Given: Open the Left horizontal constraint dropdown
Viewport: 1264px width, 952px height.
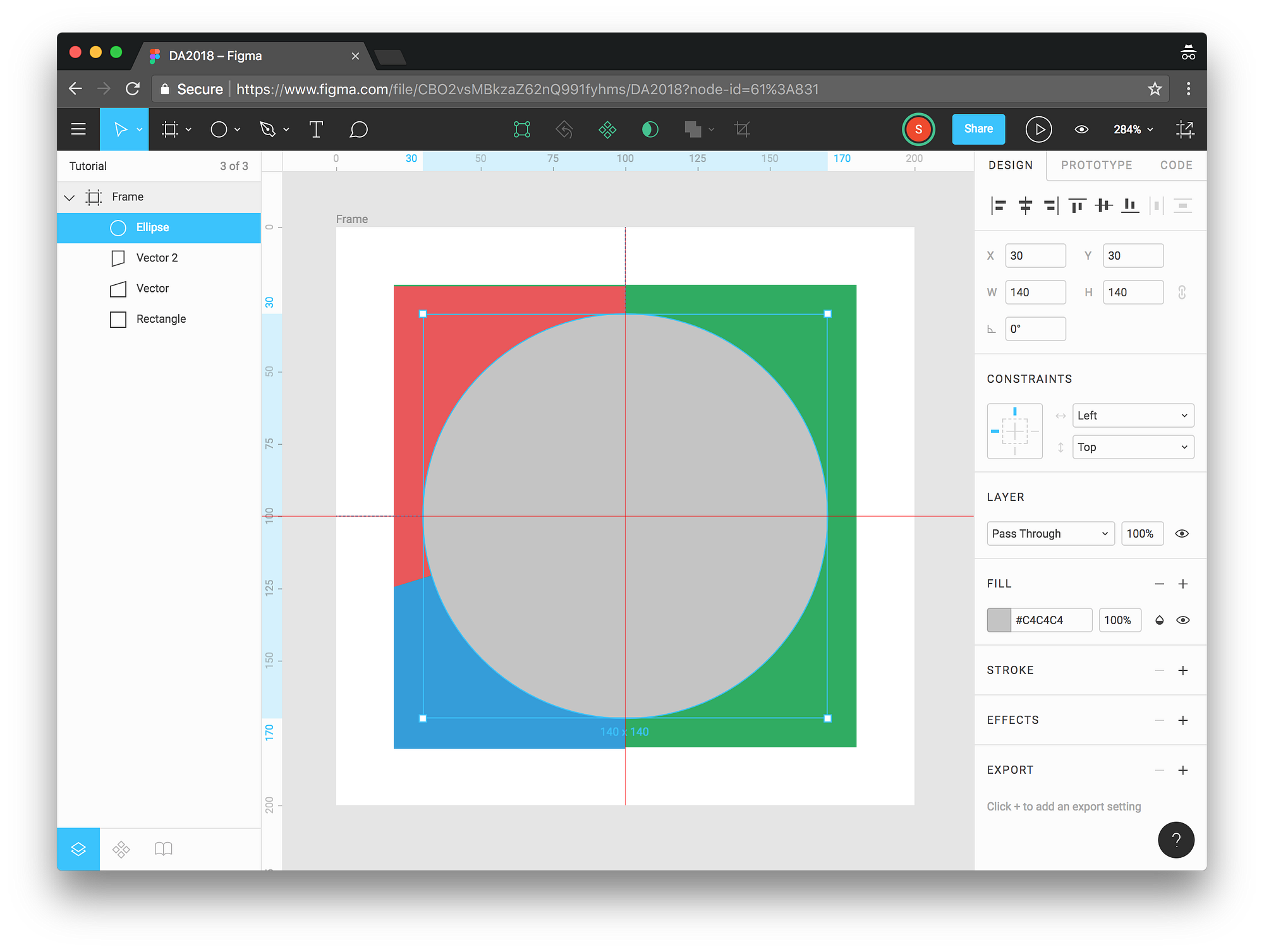Looking at the screenshot, I should [x=1133, y=416].
